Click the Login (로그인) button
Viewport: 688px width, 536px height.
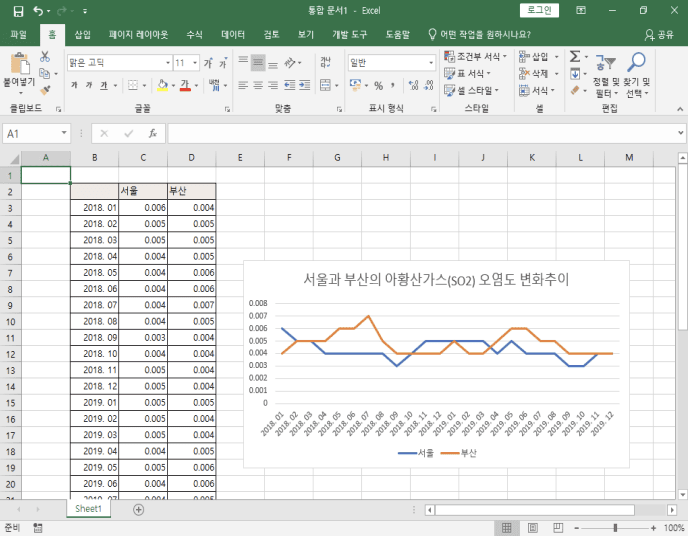click(x=540, y=11)
